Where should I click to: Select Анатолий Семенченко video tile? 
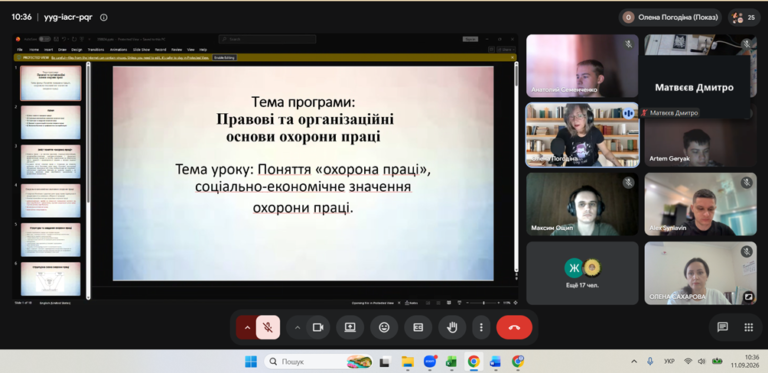[x=582, y=66]
